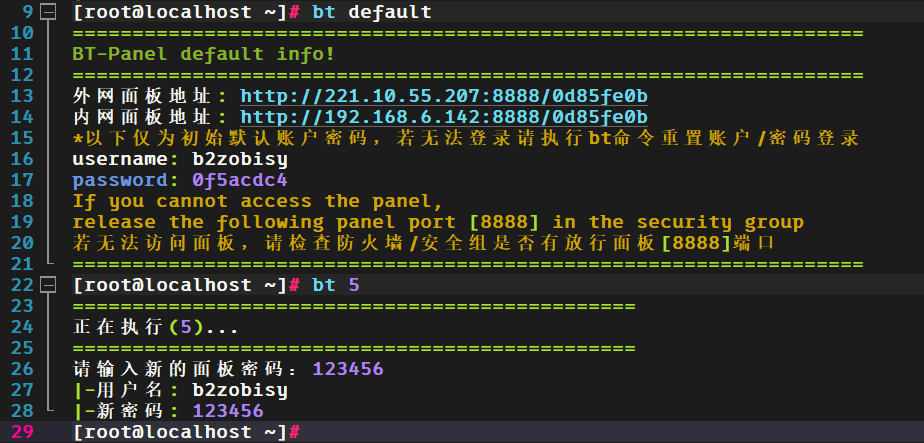Open the internal panel link 192.168.6.142
Viewport: 924px width, 443px height.
click(444, 117)
